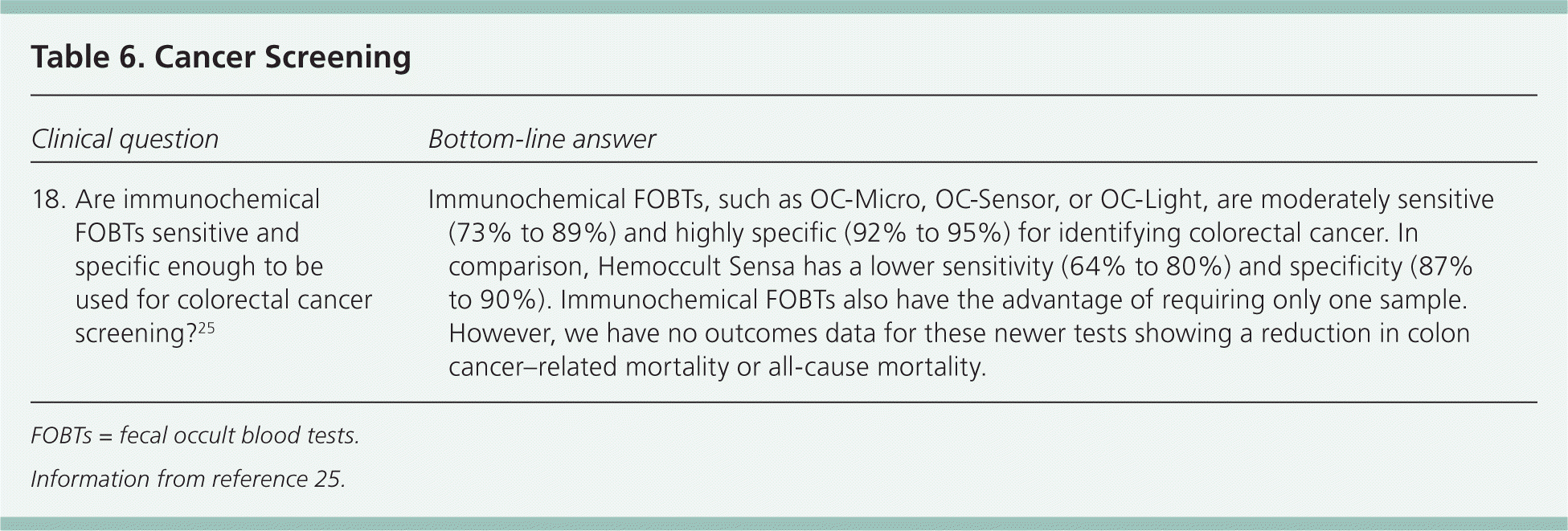Select the "Bottom-line answer" column header
The height and width of the screenshot is (531, 1568).
[542, 139]
